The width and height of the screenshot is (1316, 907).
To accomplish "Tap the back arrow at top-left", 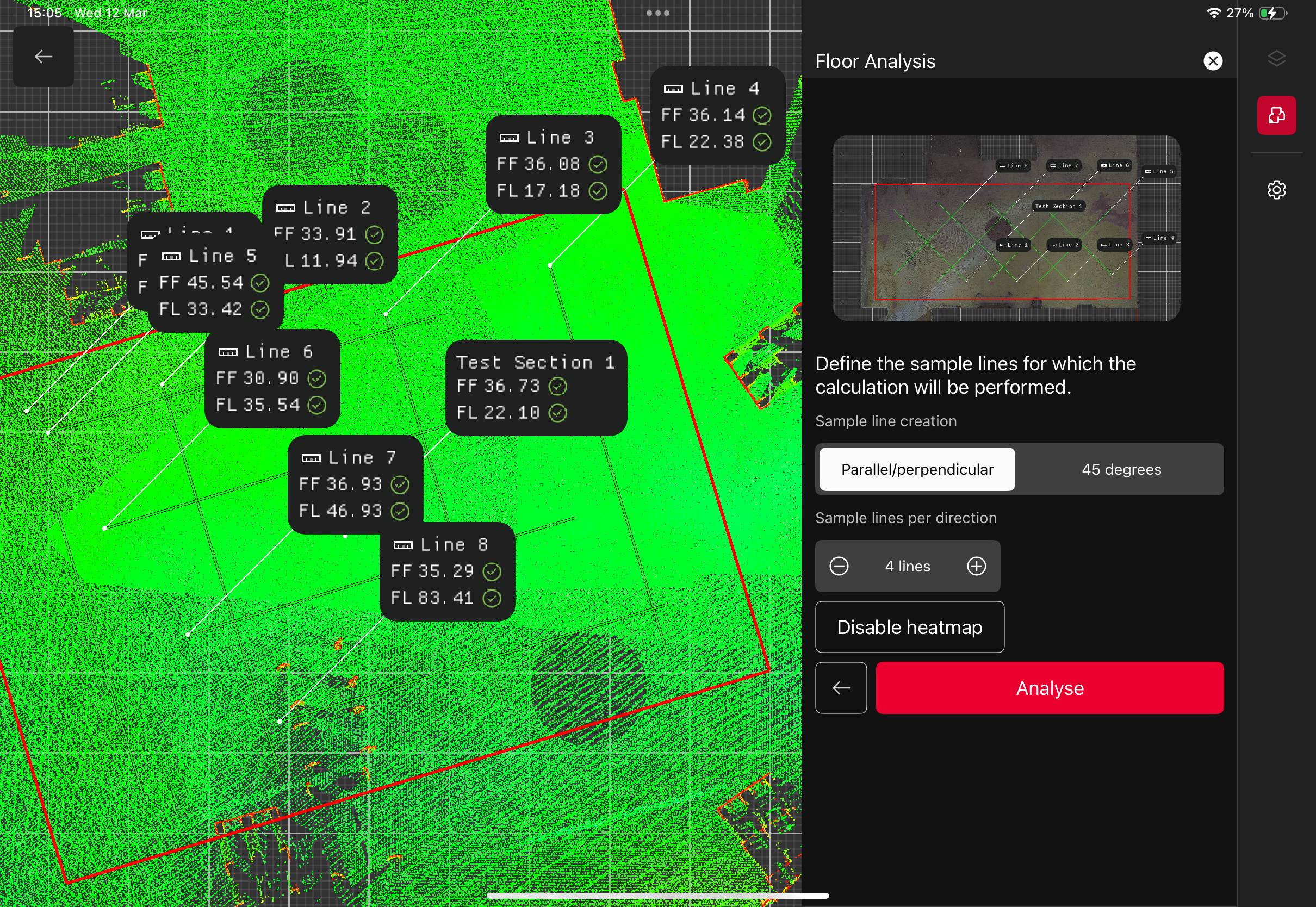I will coord(43,56).
